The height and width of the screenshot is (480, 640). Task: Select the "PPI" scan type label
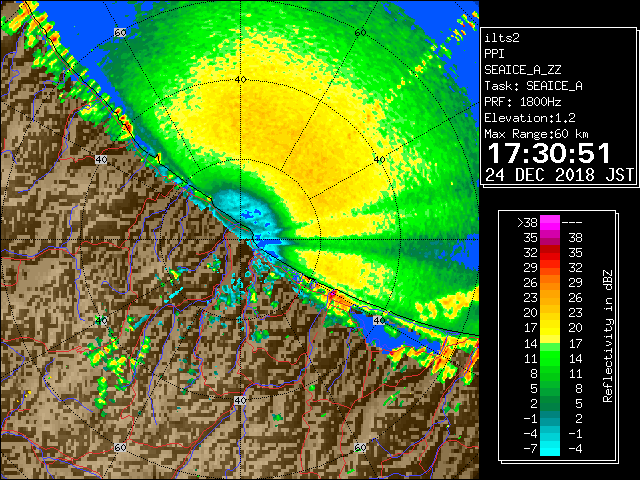[x=494, y=54]
